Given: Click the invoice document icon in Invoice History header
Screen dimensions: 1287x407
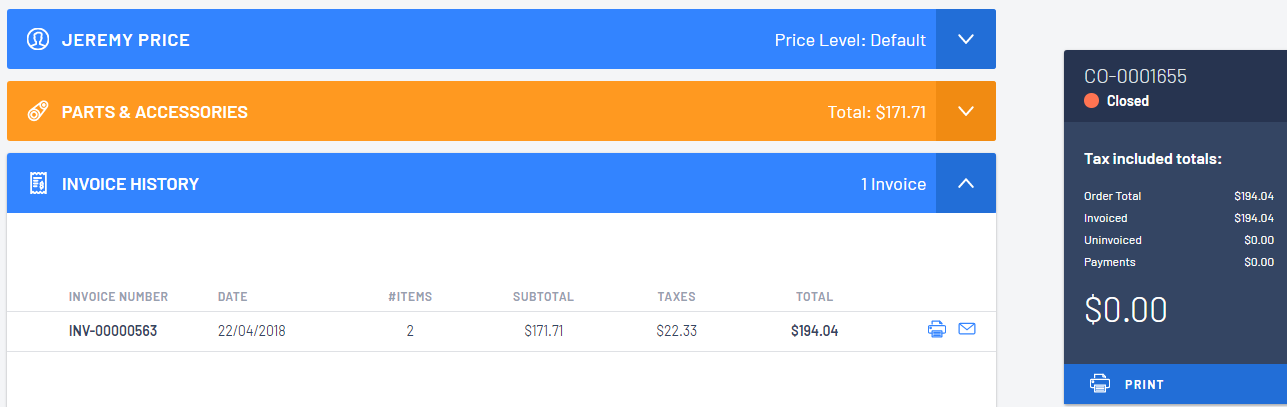Looking at the screenshot, I should click(x=38, y=184).
